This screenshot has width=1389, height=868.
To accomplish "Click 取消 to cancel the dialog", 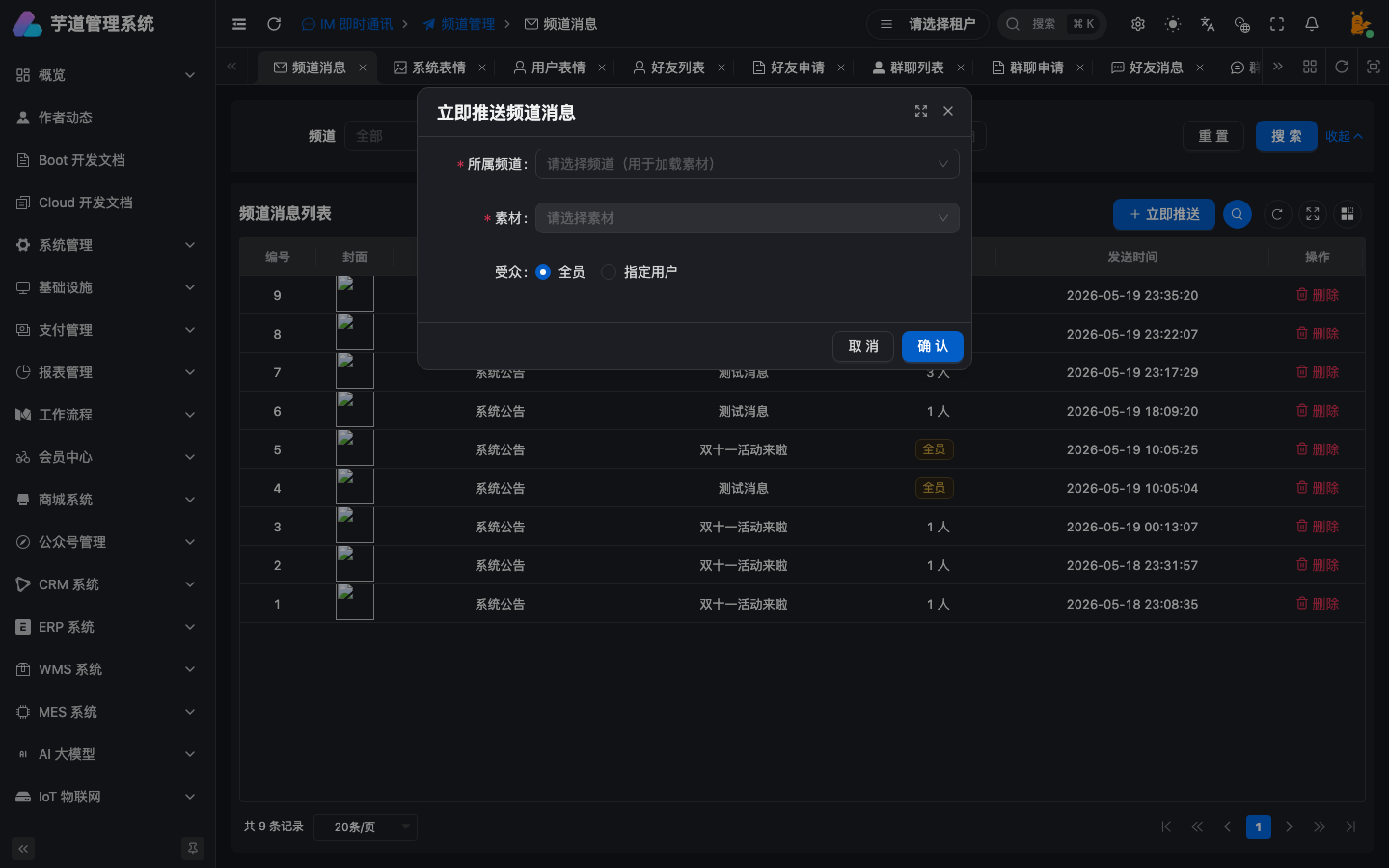I will tap(863, 346).
